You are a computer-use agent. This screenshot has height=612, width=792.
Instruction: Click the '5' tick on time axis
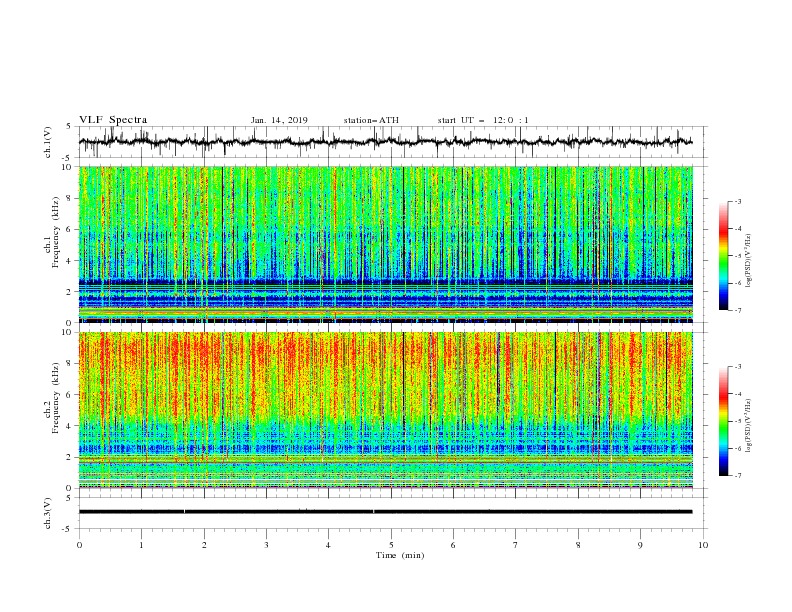391,545
